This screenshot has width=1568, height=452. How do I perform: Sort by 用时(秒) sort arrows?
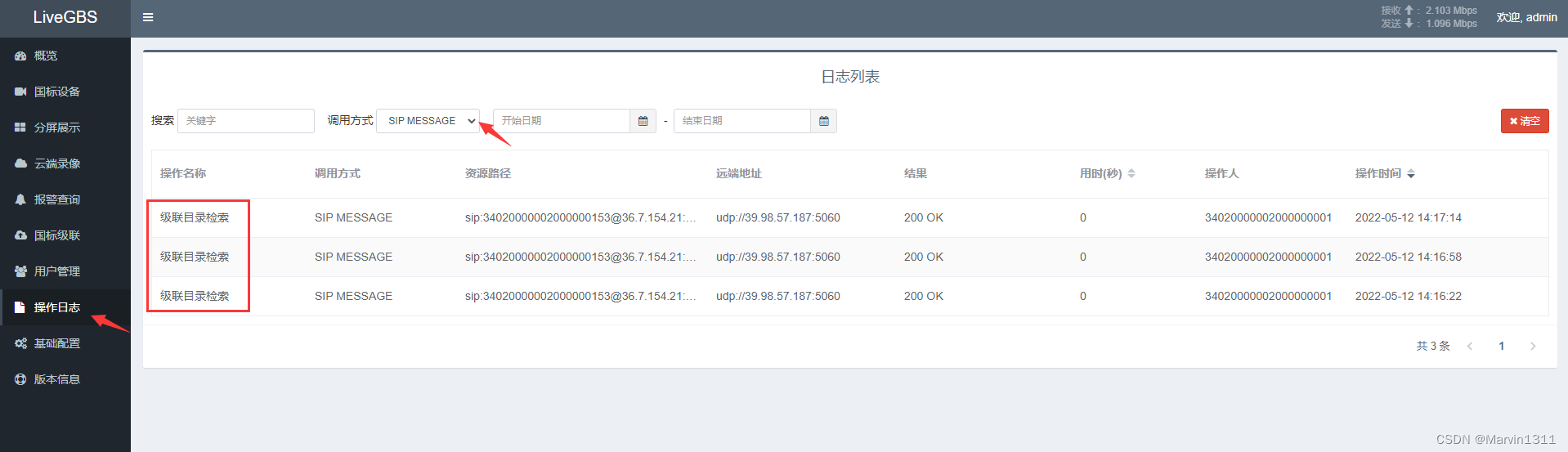point(1131,173)
